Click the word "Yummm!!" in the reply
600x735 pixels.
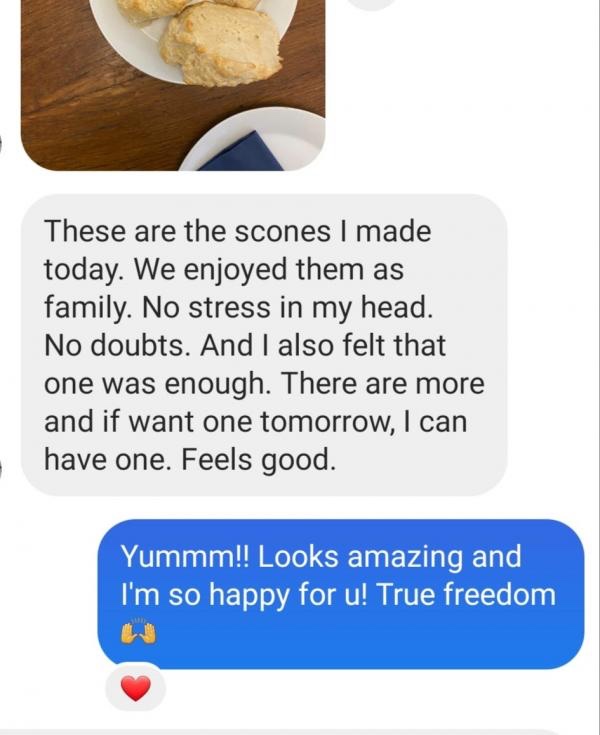tap(186, 556)
